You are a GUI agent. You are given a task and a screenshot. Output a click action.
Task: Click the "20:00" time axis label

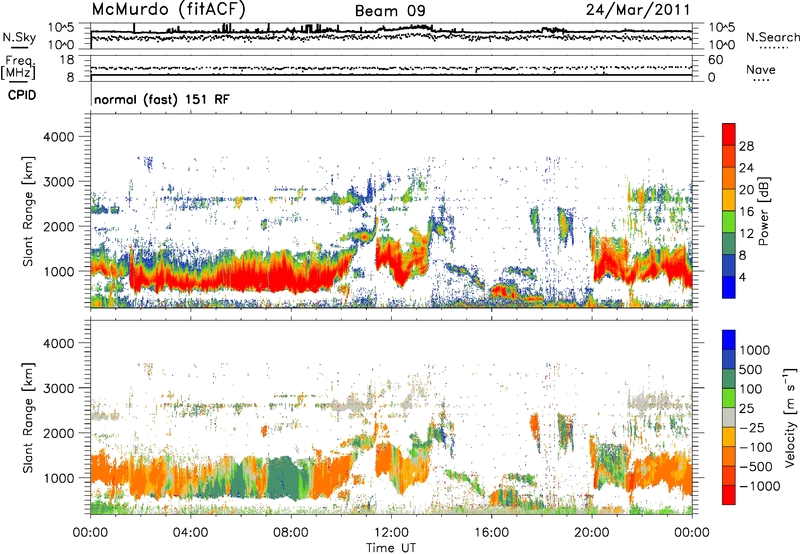coord(591,533)
